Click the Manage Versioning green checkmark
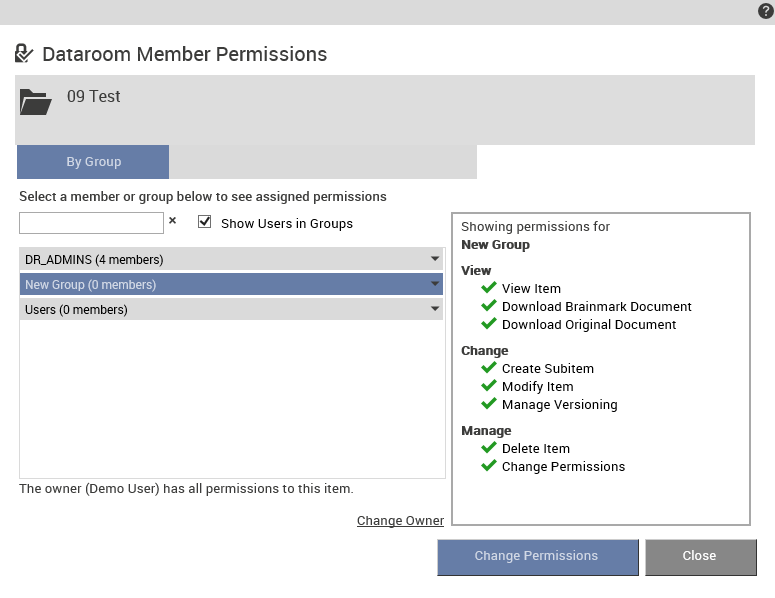Viewport: 775px width, 598px height. pos(488,403)
